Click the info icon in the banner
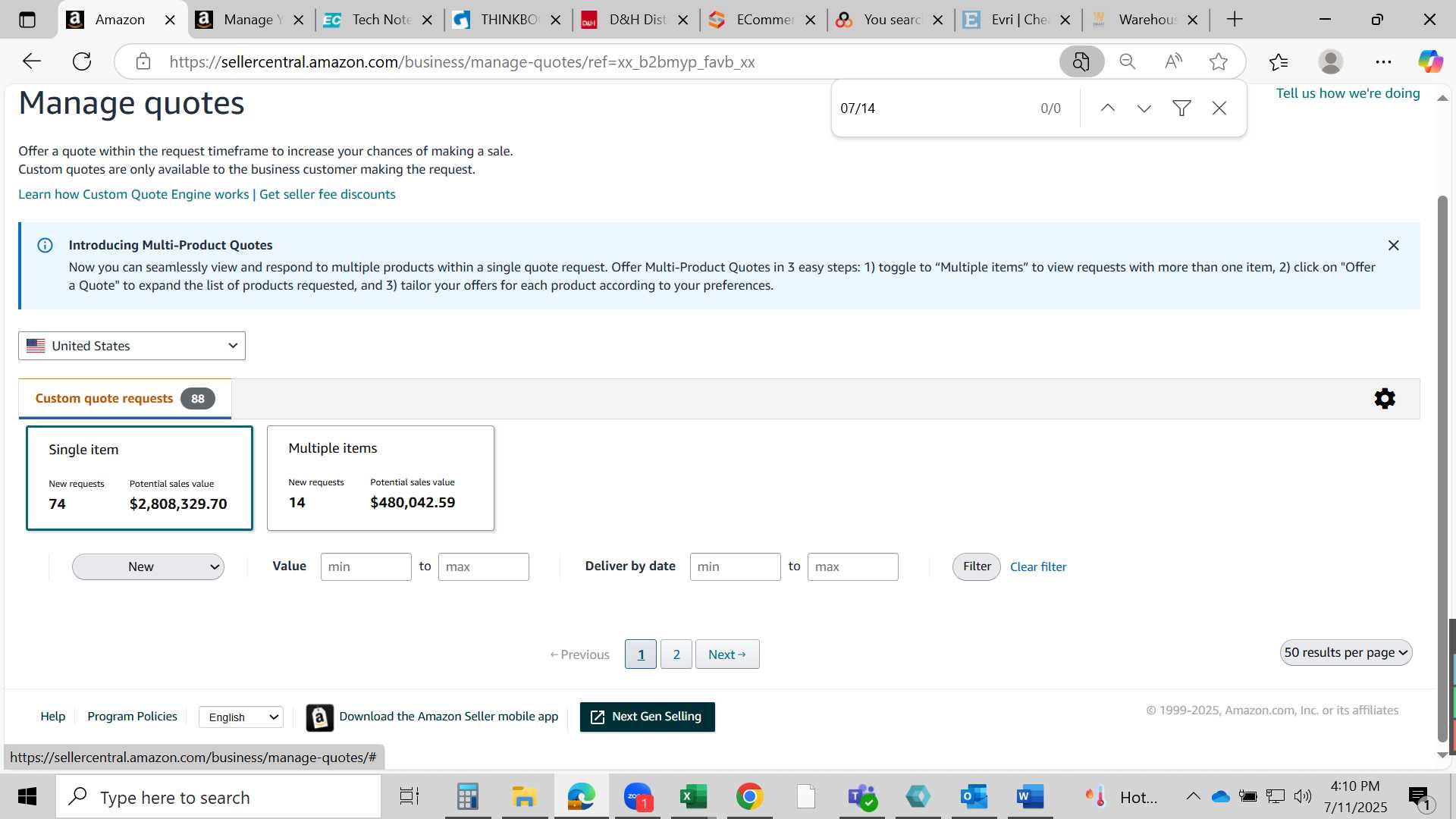 click(45, 245)
